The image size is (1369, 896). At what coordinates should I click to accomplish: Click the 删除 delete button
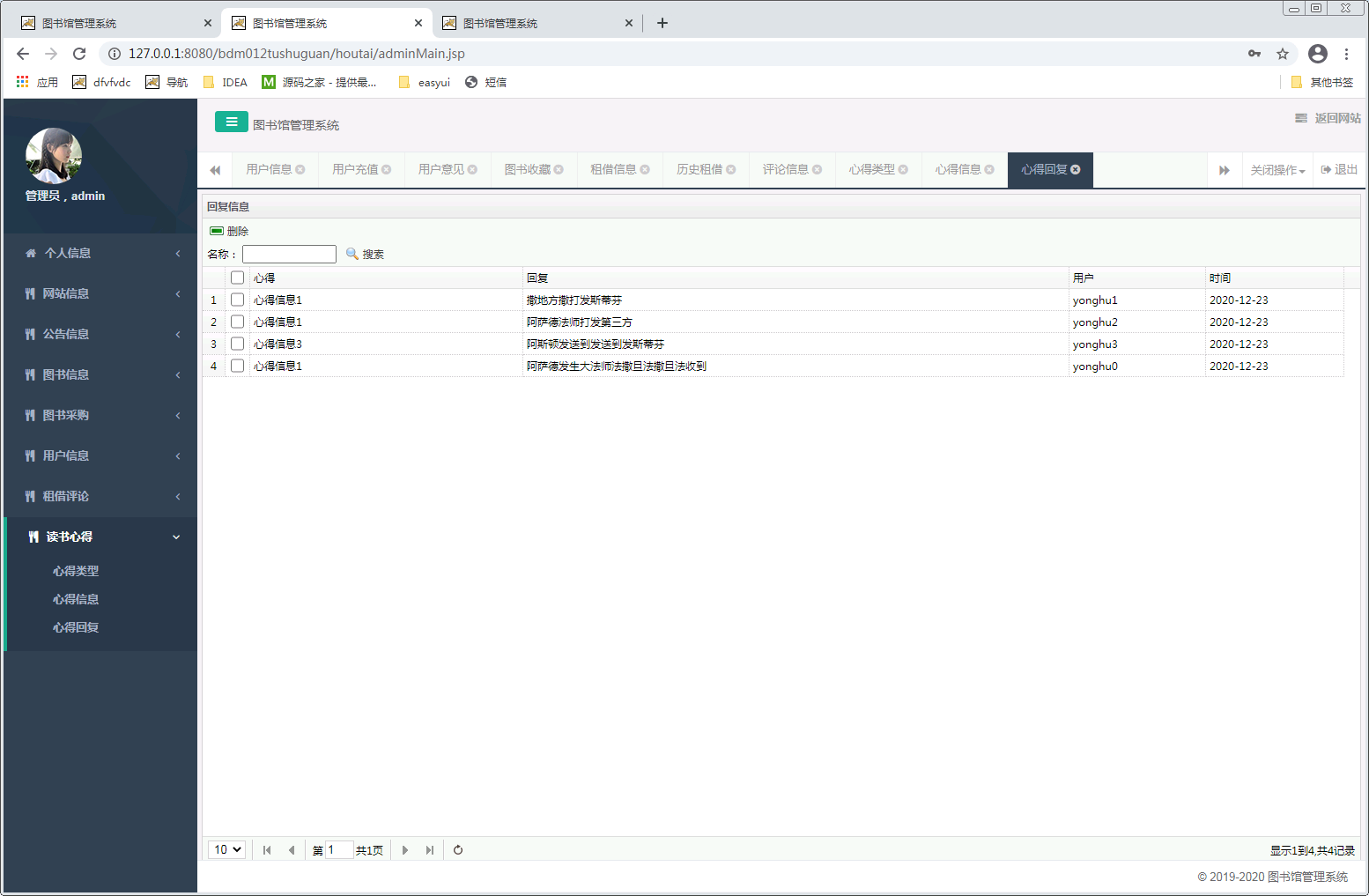tap(229, 231)
